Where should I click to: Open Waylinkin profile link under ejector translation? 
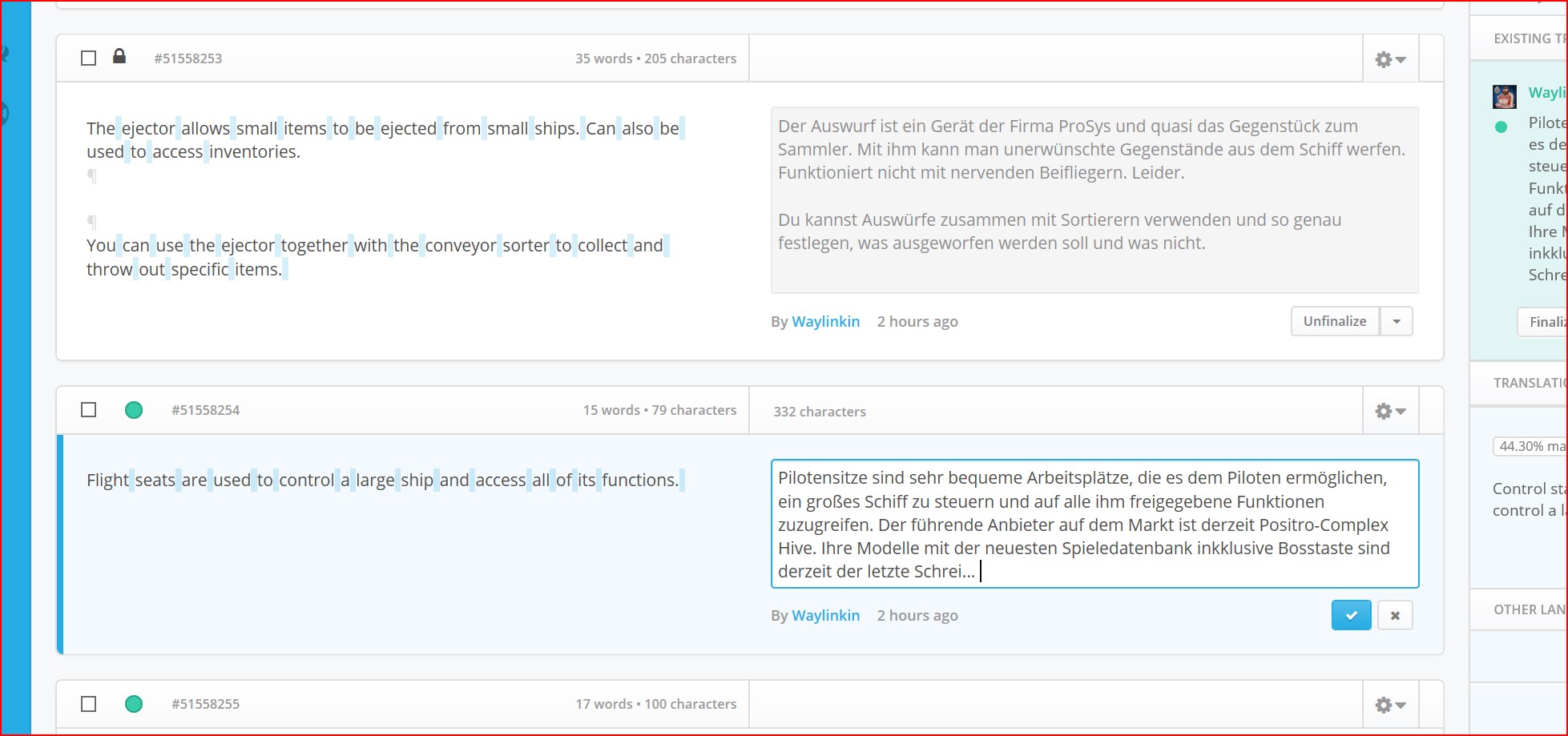[825, 321]
